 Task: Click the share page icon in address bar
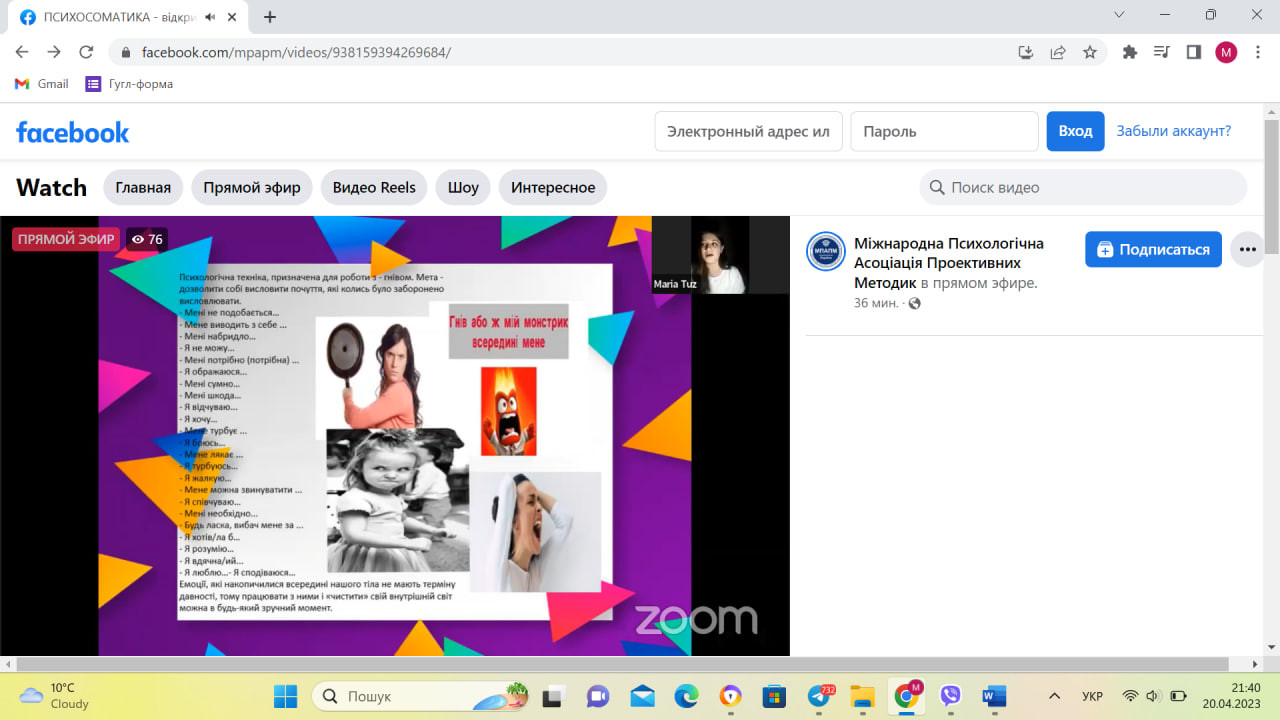(1058, 53)
